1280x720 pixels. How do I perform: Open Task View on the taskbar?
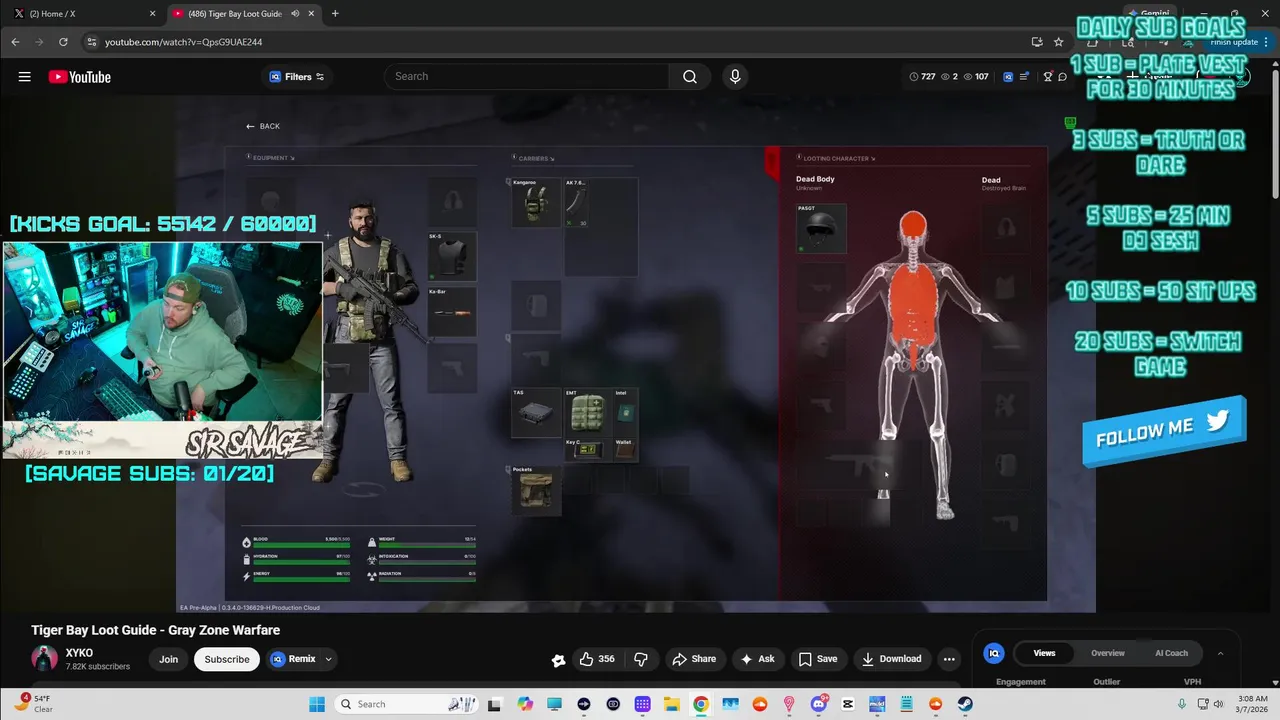(x=494, y=704)
